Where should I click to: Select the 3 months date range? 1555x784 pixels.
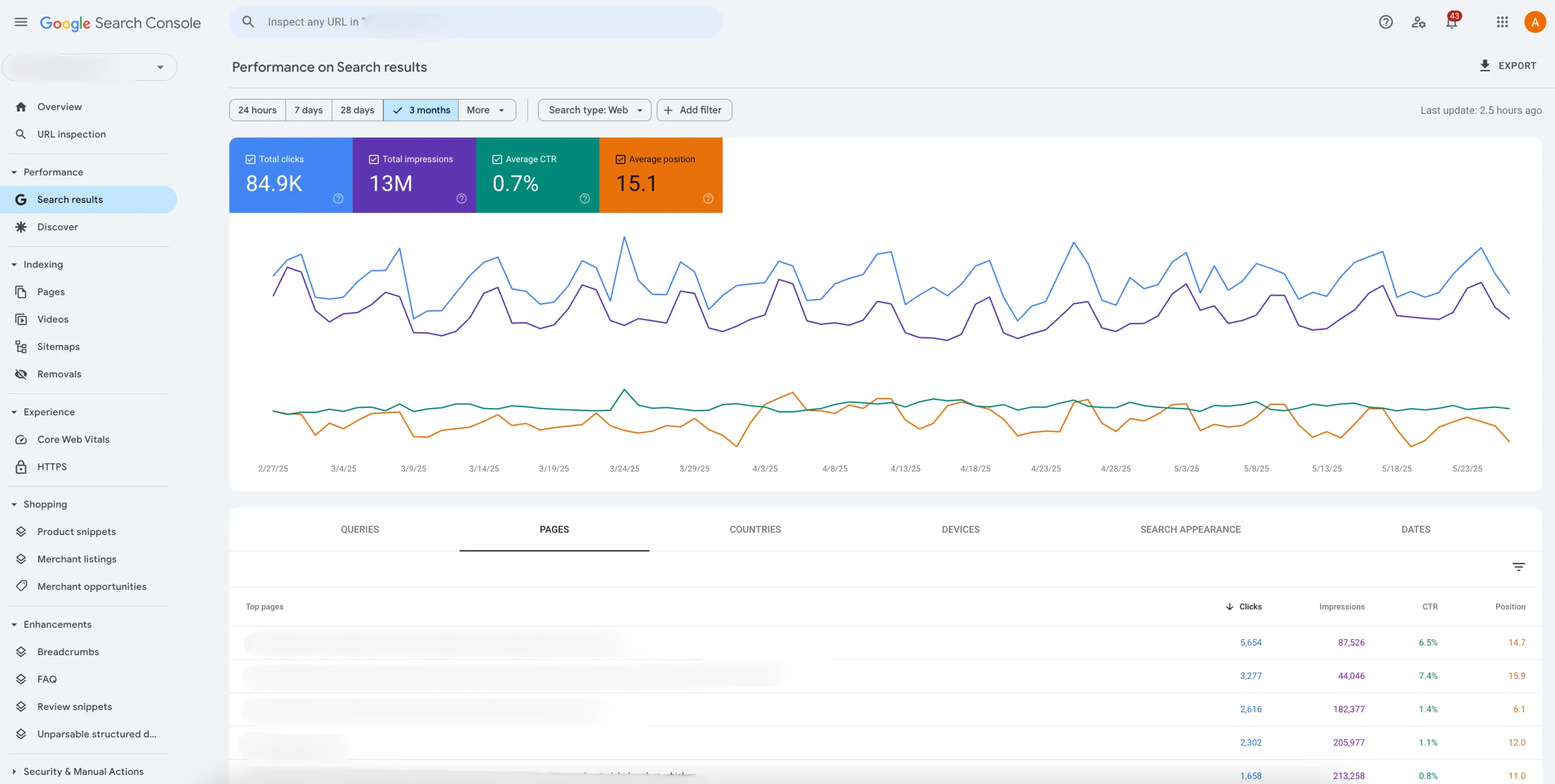(421, 110)
